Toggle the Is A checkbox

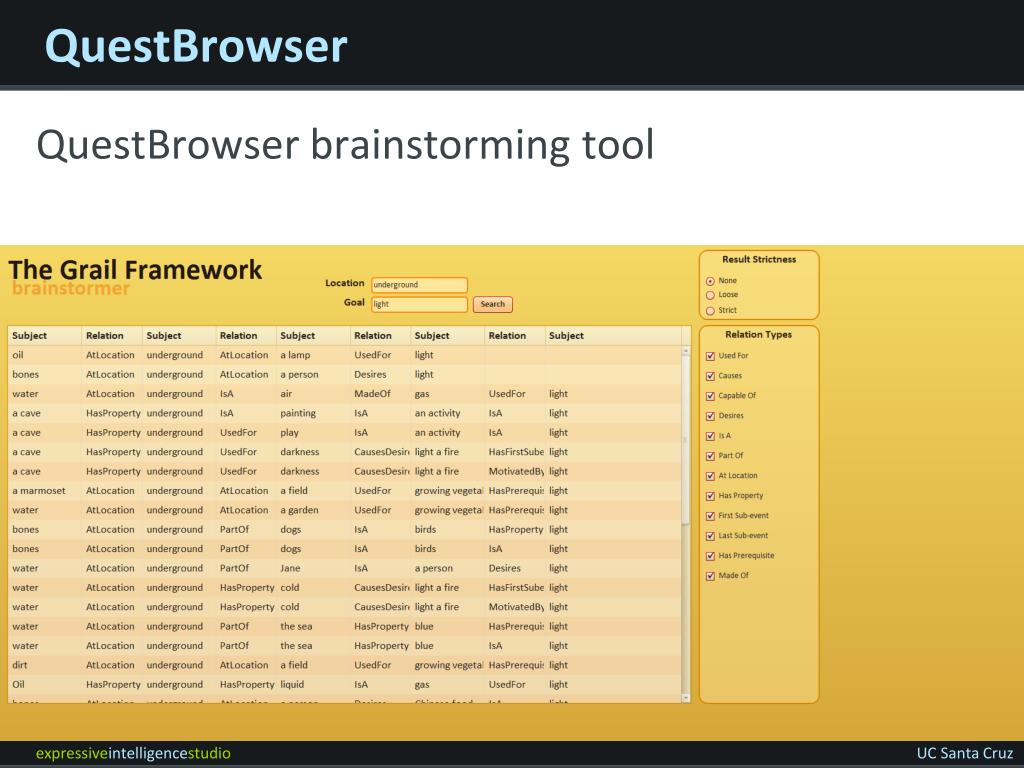point(711,436)
